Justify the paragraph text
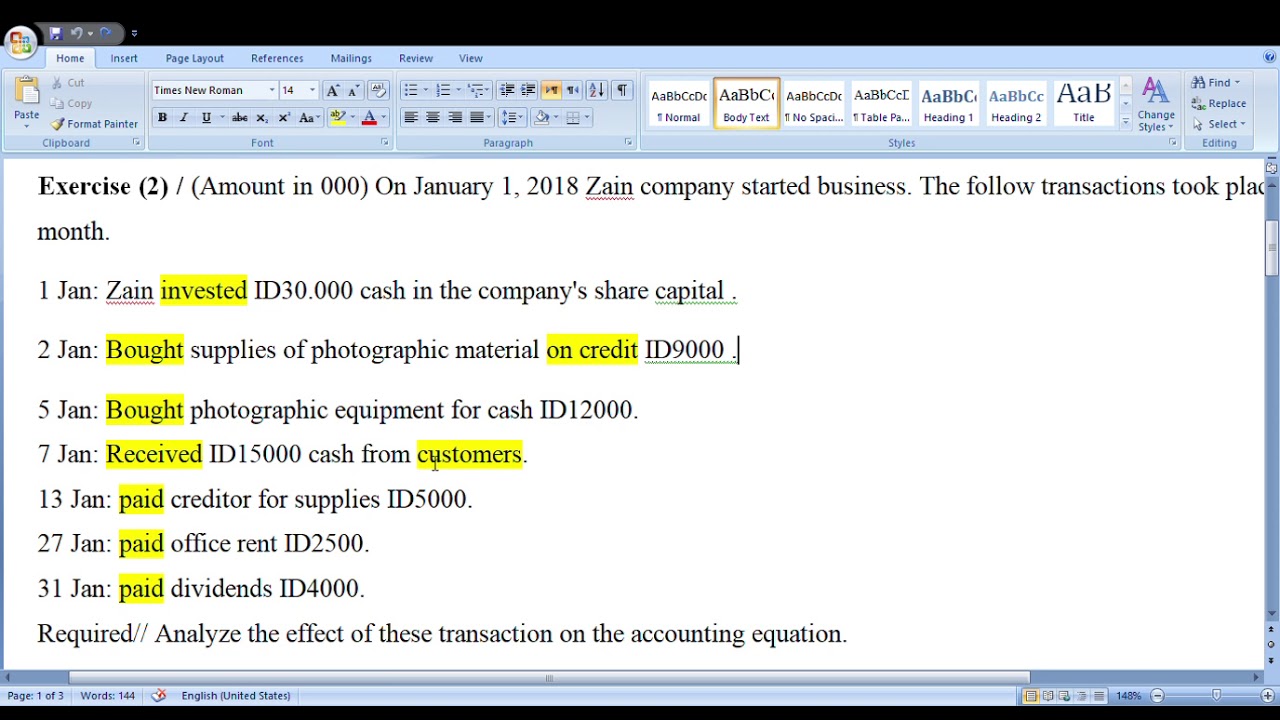The height and width of the screenshot is (720, 1280). pyautogui.click(x=477, y=118)
